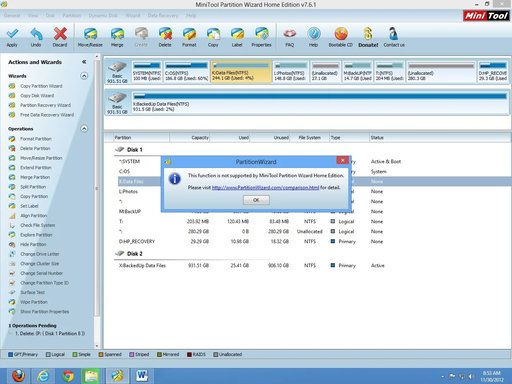Open the General menu
The height and width of the screenshot is (384, 512).
pyautogui.click(x=12, y=16)
